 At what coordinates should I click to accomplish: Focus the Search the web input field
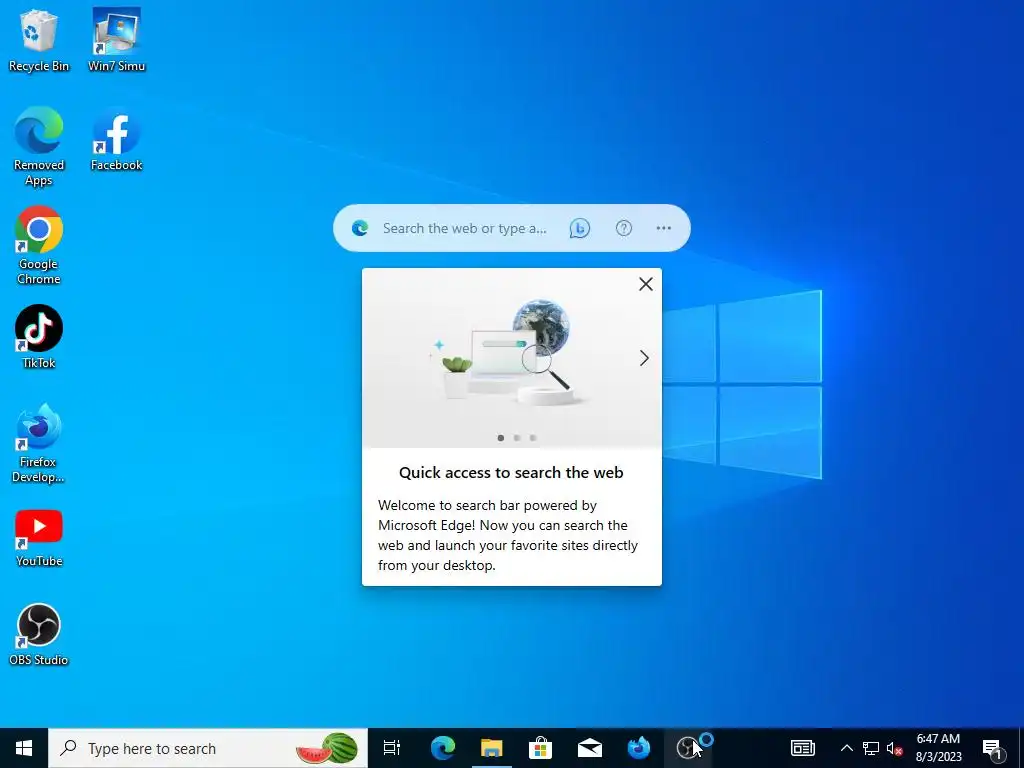[465, 228]
